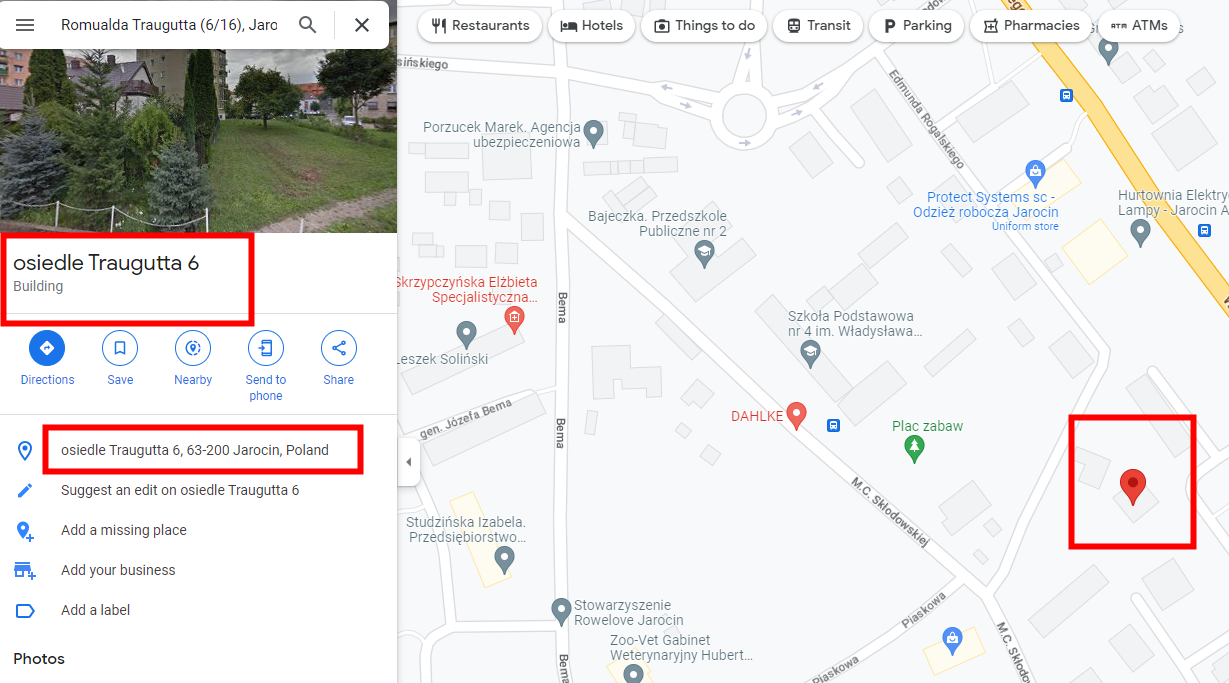Collapse the side panel arrow

click(408, 462)
